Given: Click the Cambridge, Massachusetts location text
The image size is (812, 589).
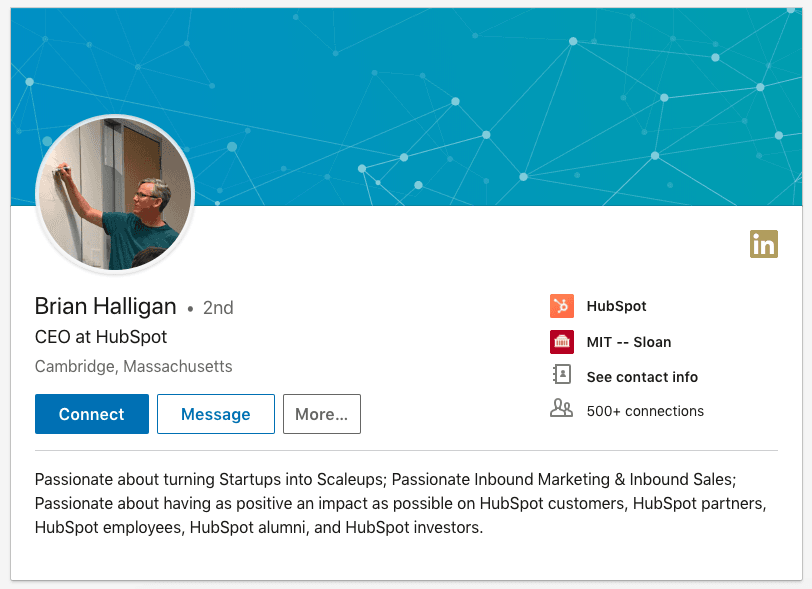Looking at the screenshot, I should click(133, 367).
